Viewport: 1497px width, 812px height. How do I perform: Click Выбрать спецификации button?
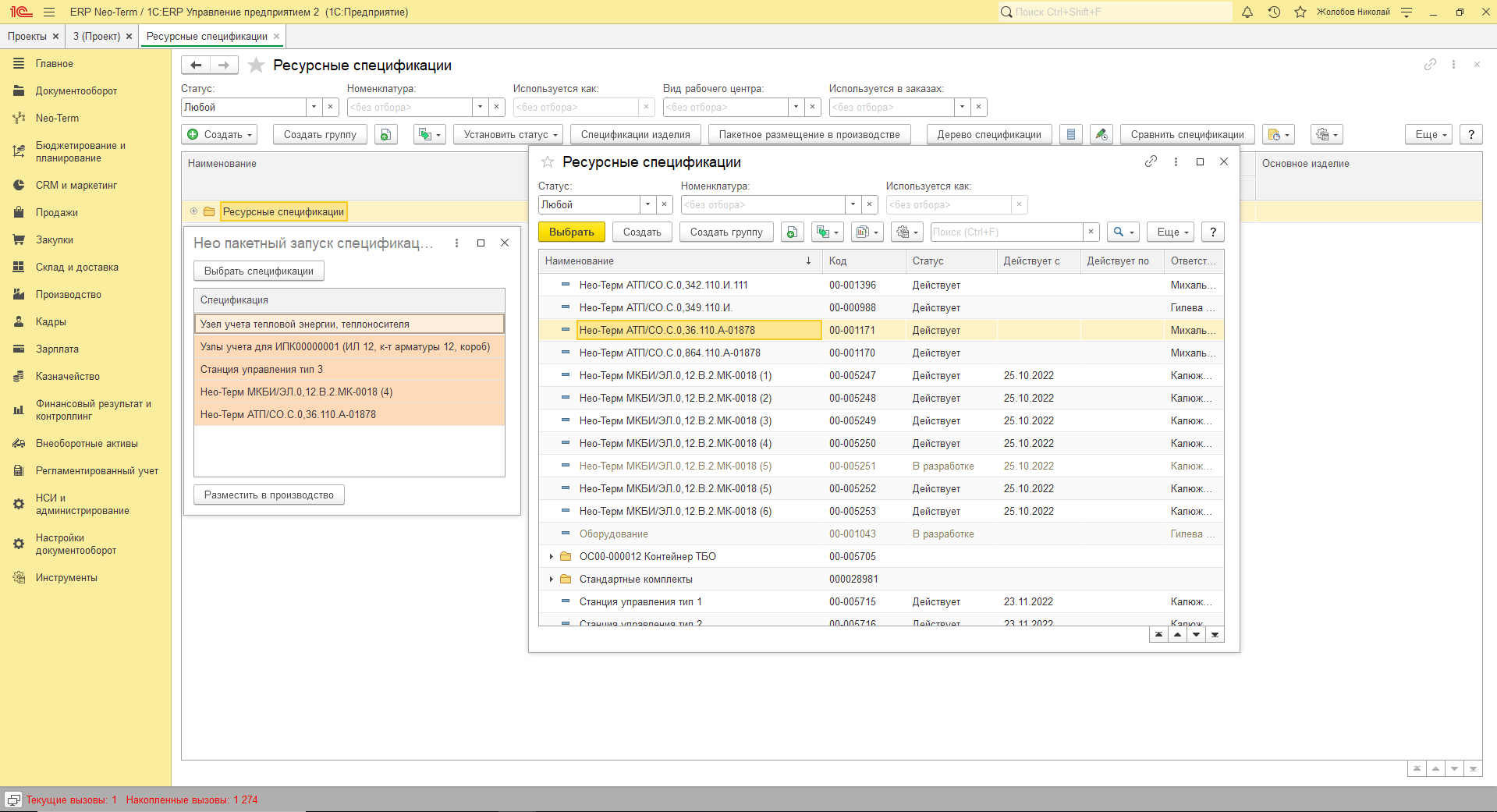click(x=259, y=271)
